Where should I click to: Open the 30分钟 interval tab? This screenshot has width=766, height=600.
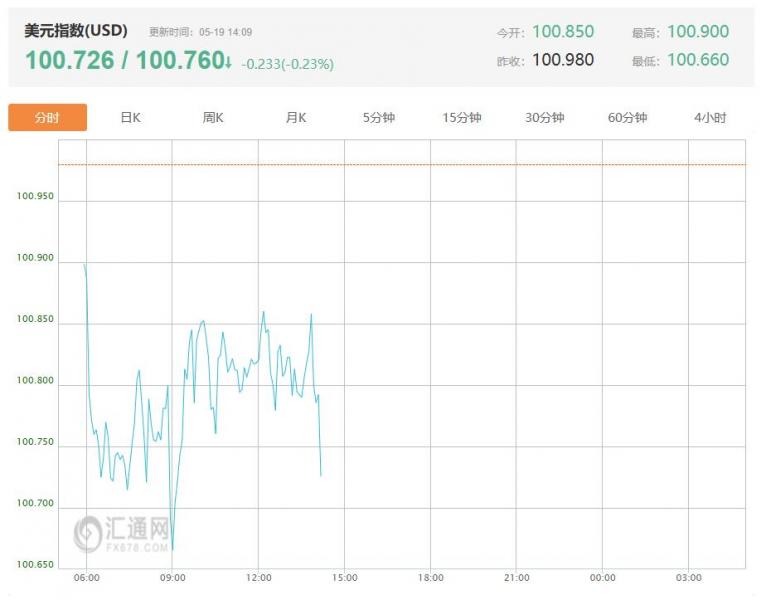point(545,118)
